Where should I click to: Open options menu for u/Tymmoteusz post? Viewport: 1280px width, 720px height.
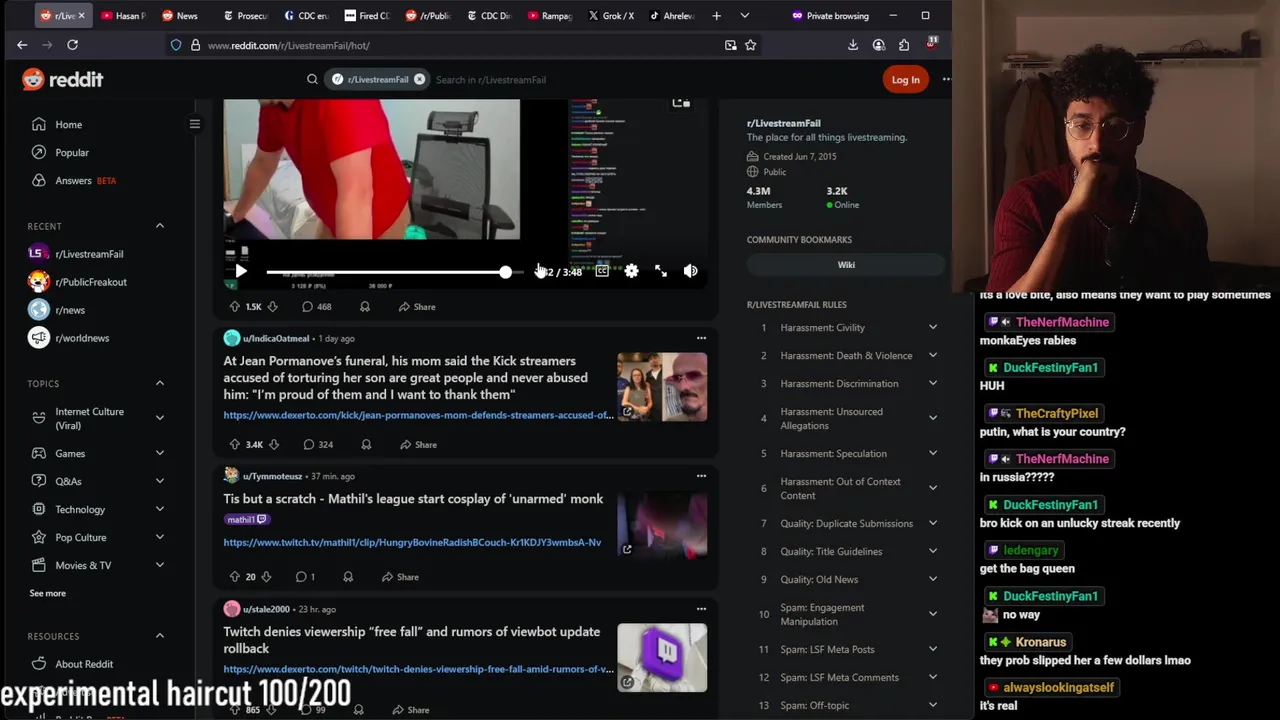[701, 476]
